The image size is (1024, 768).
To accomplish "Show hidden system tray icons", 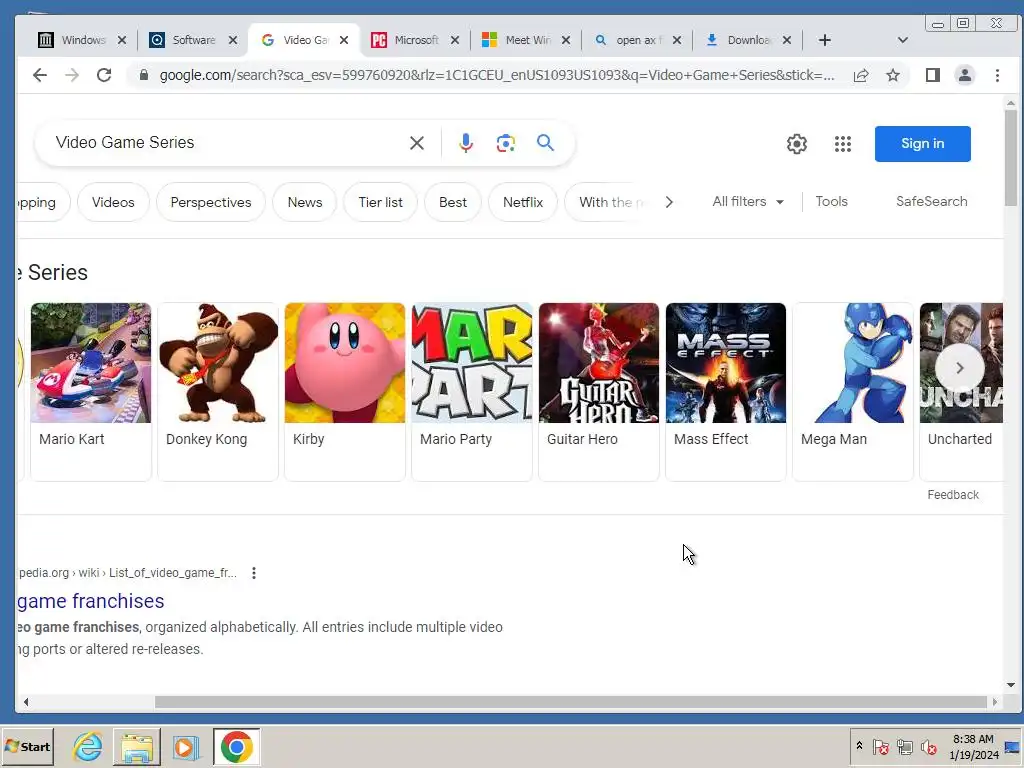I will point(859,746).
